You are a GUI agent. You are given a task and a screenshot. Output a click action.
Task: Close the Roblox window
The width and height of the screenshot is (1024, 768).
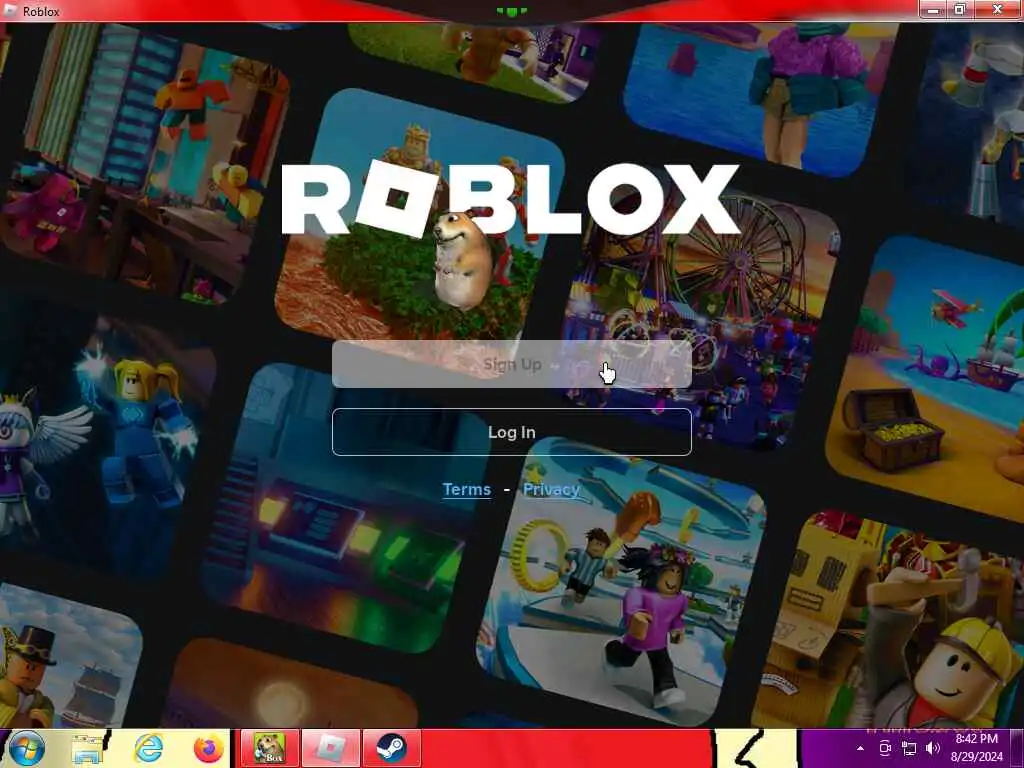[x=997, y=9]
